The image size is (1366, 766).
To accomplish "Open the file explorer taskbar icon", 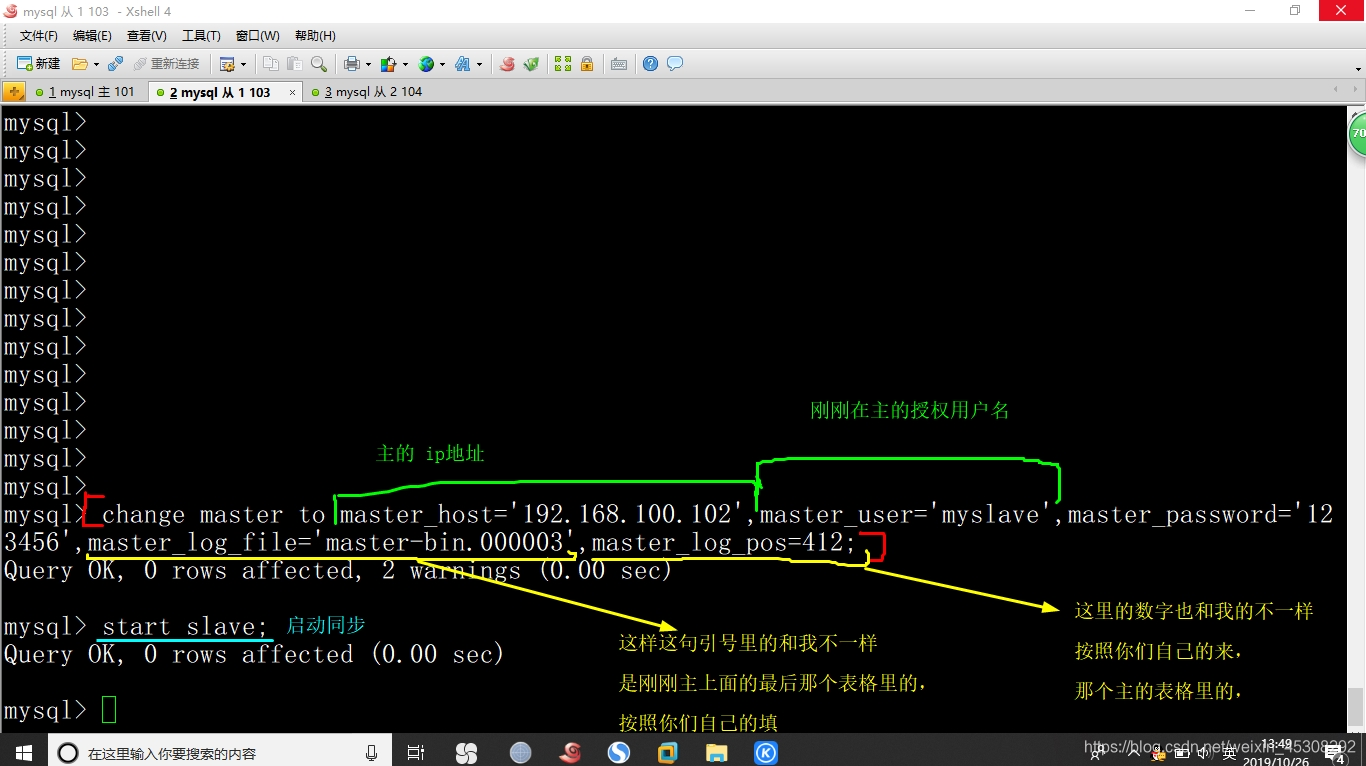I will coord(716,752).
